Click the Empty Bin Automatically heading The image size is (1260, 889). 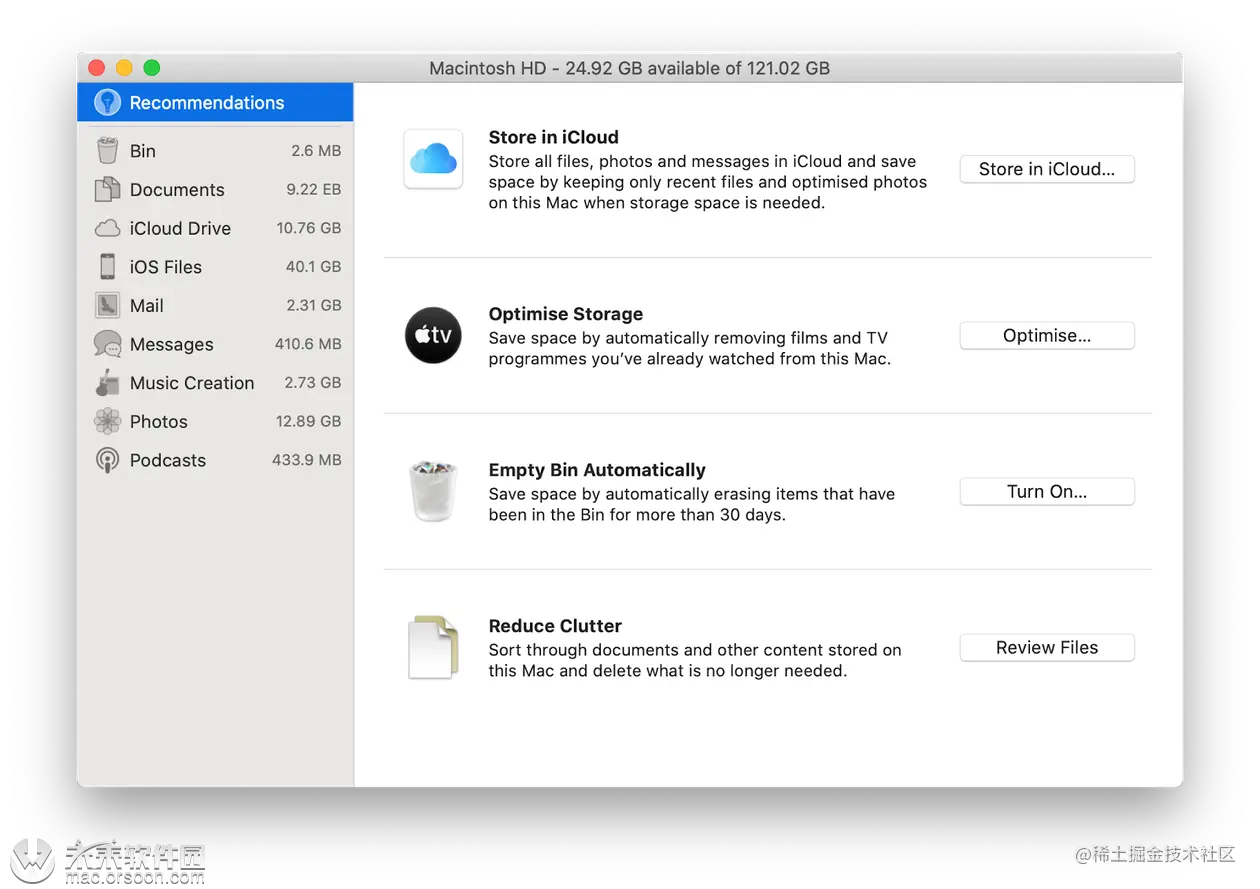[597, 470]
